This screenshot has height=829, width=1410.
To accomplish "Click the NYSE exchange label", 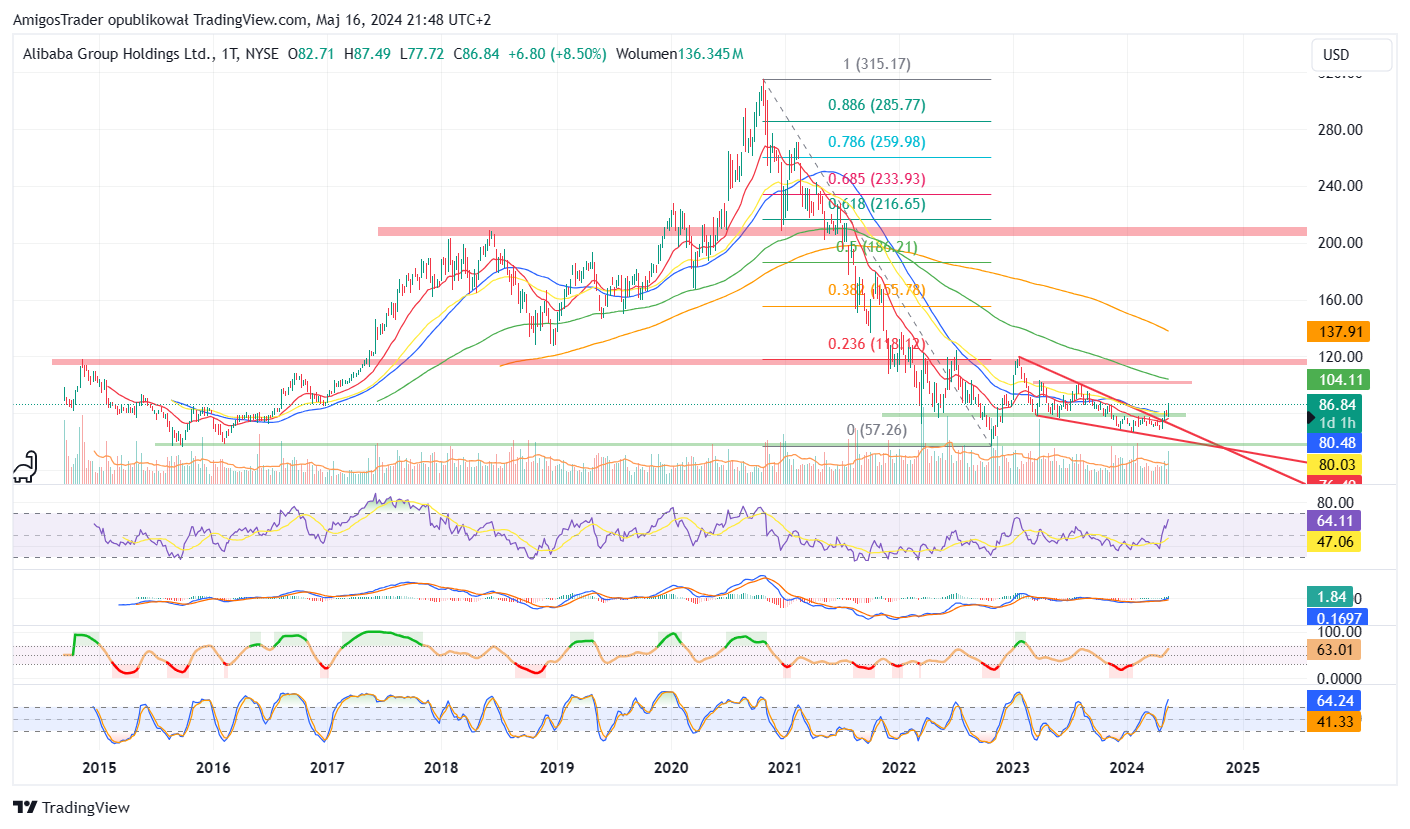I will (260, 53).
